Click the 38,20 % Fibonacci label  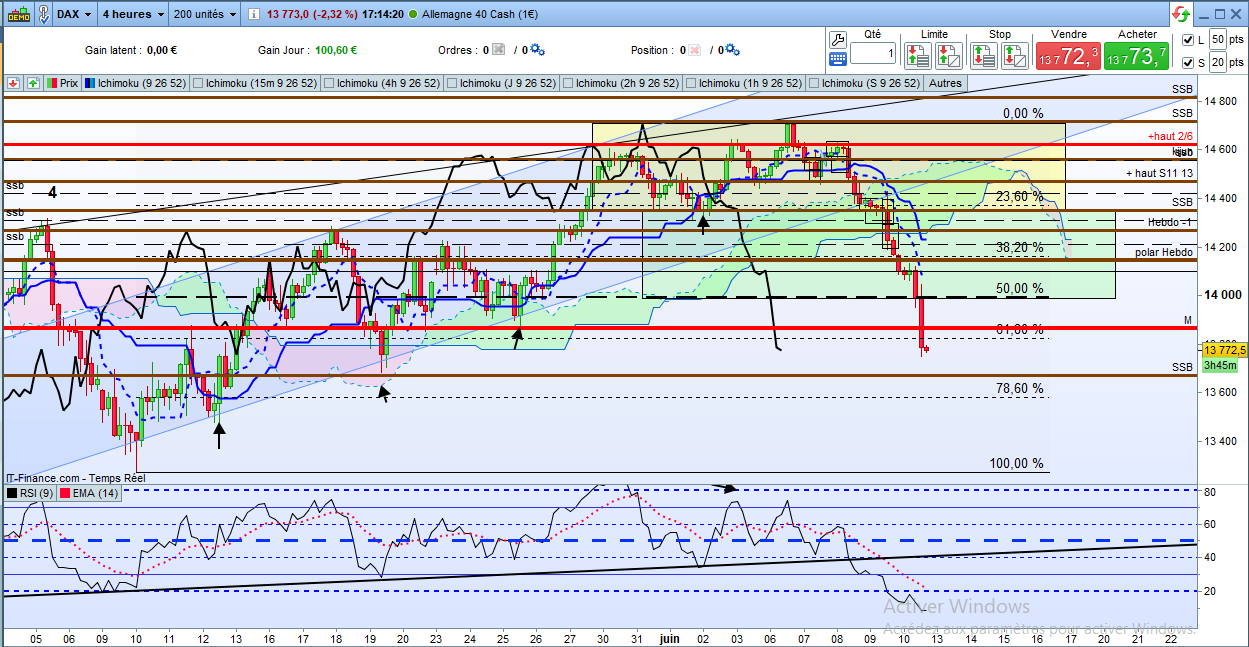pos(1020,247)
